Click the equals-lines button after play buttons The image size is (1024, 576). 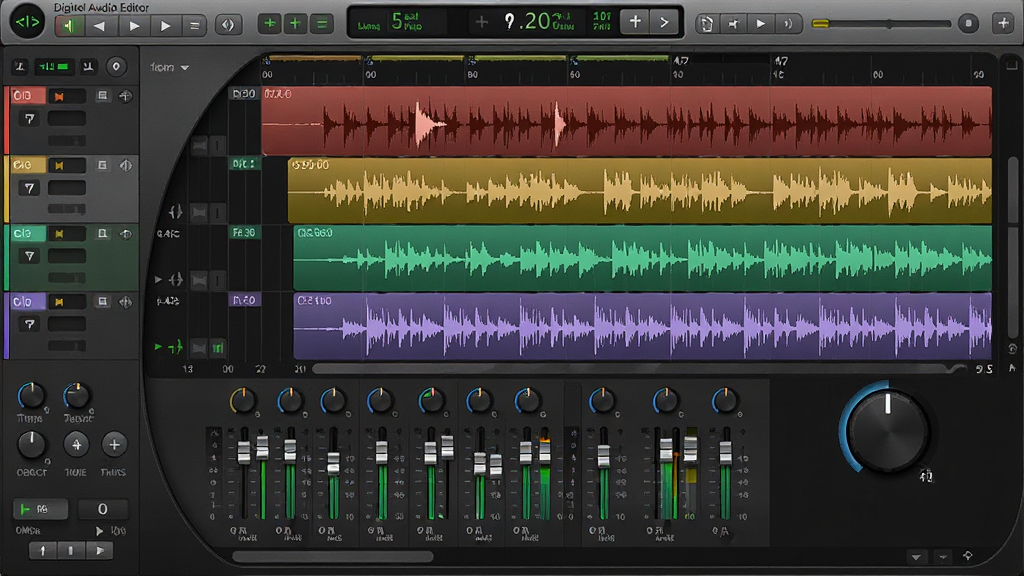point(194,25)
